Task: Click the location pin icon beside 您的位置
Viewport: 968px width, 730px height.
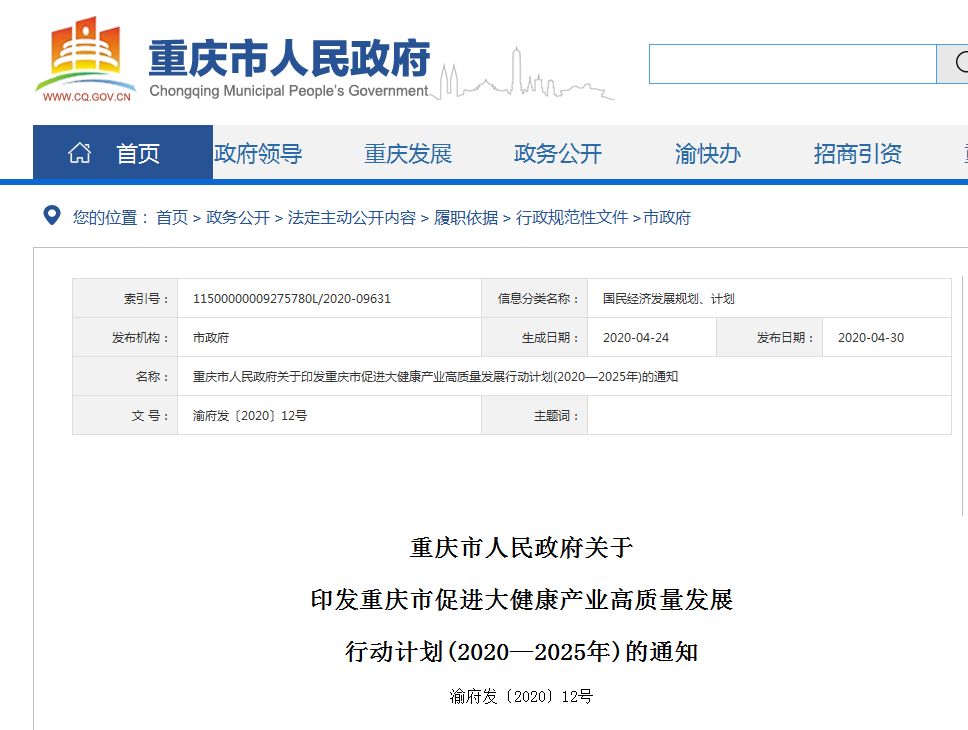Action: tap(51, 216)
